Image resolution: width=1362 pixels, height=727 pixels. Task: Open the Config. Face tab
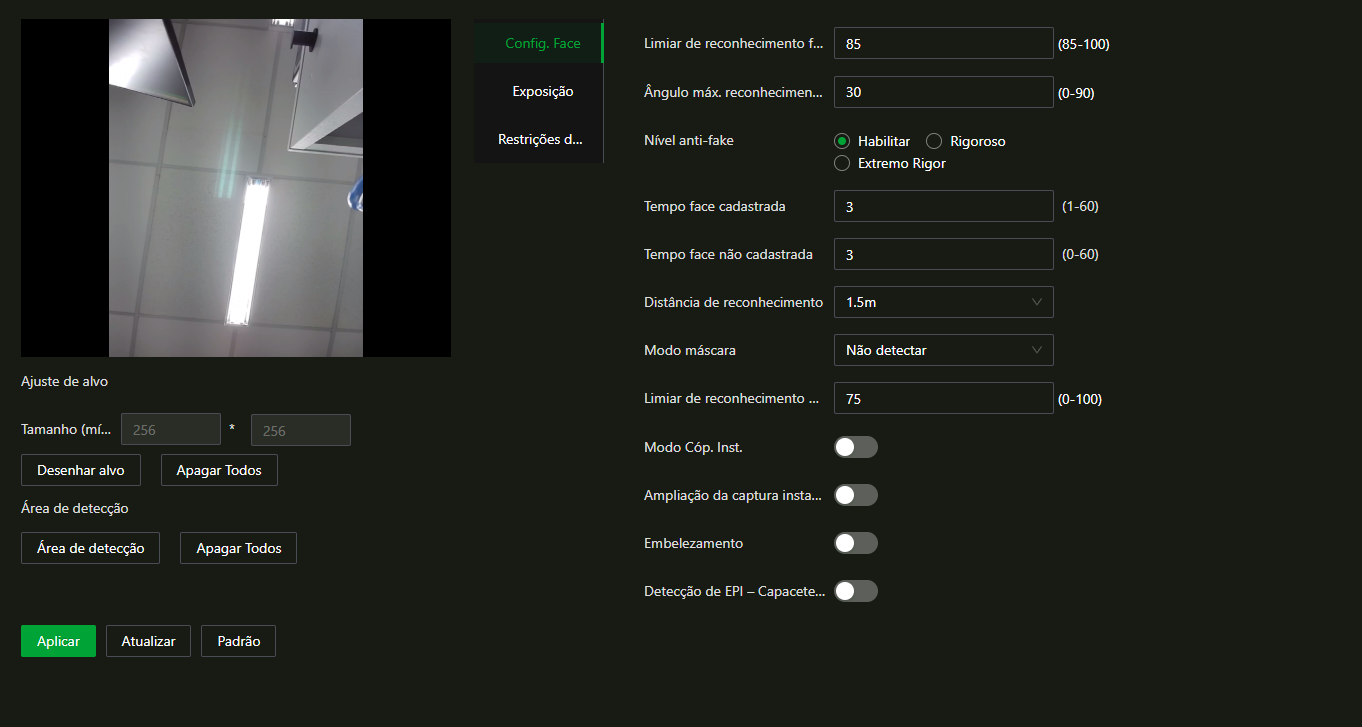pos(539,43)
